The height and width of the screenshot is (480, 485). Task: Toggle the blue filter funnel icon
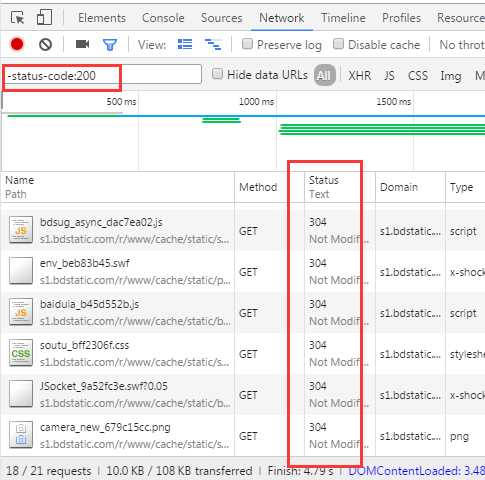click(110, 45)
